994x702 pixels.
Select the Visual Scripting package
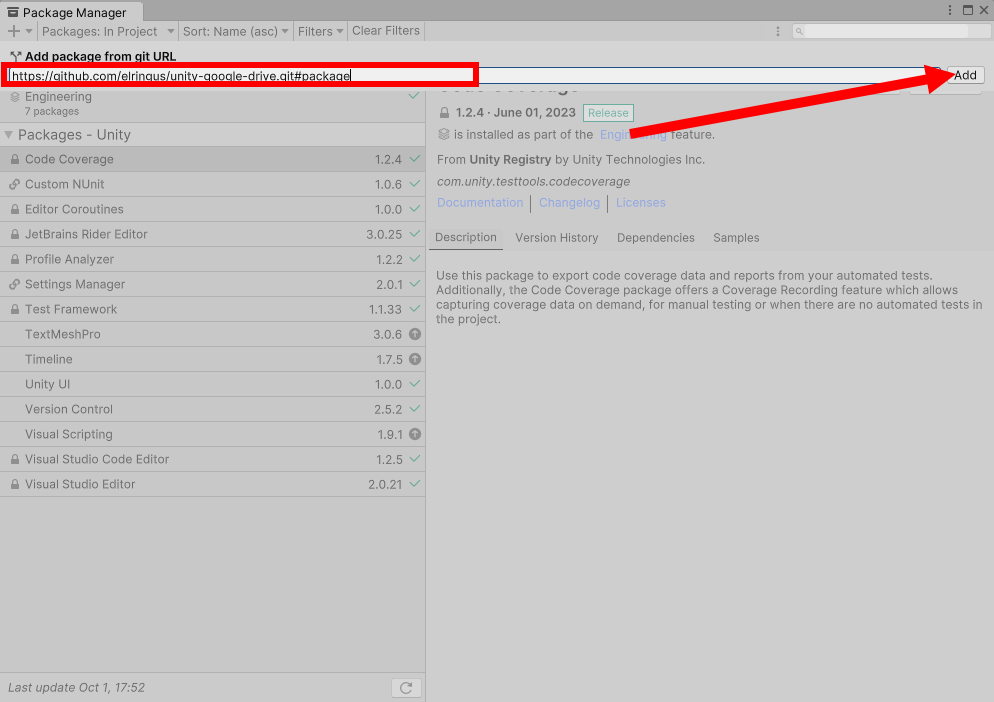click(212, 434)
